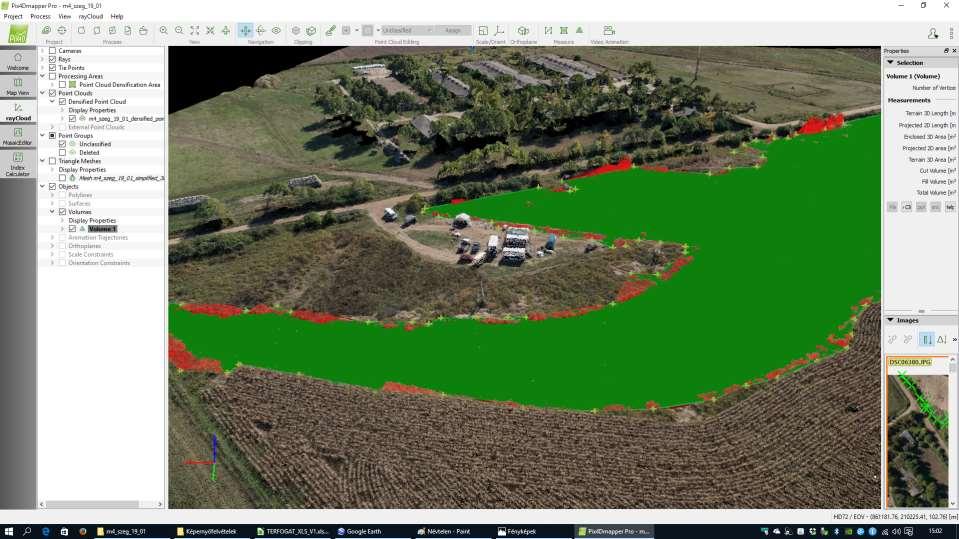959x539 pixels.
Task: Collapse the Processing Areas tree node
Action: [x=43, y=76]
